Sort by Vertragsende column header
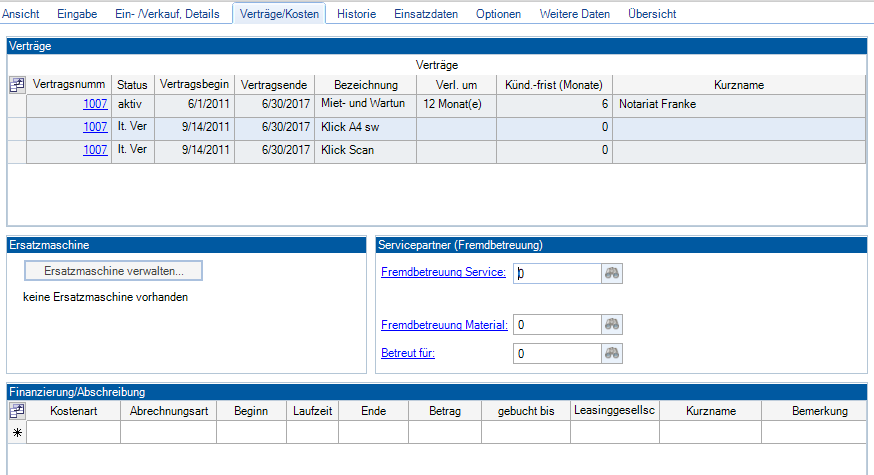 (274, 85)
